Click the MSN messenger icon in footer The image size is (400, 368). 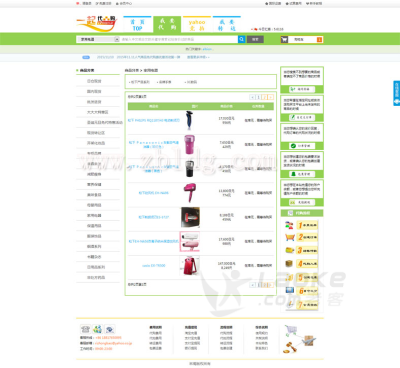pos(98,329)
